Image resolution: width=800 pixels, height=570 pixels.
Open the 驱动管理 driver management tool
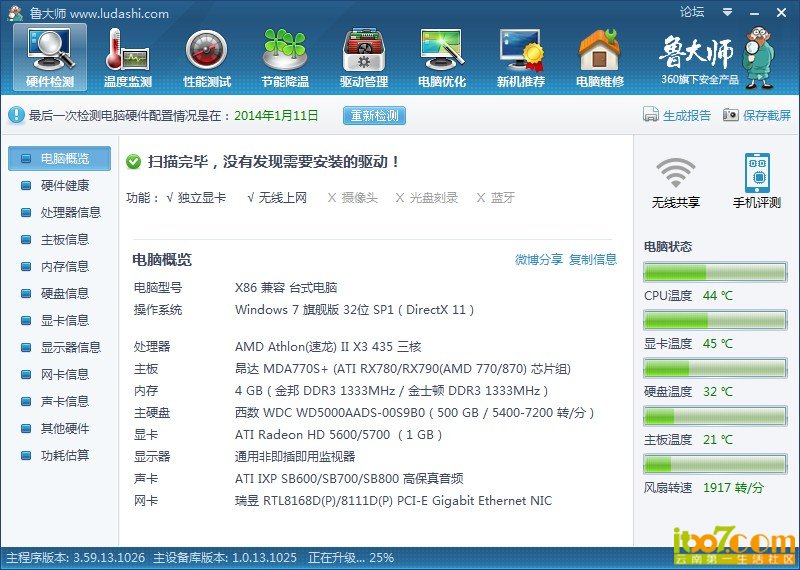click(x=364, y=57)
